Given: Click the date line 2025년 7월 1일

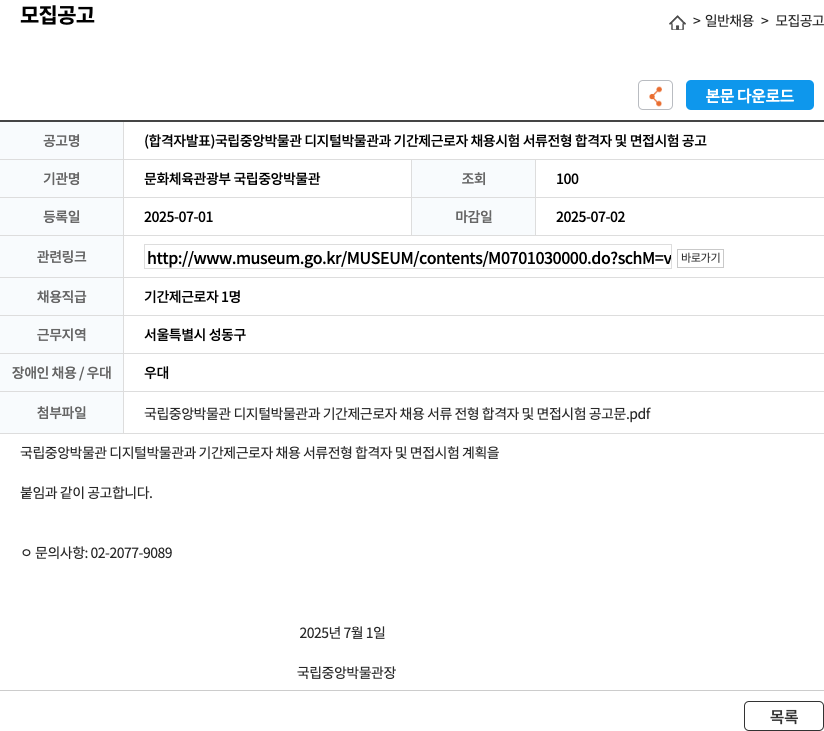Looking at the screenshot, I should (342, 633).
